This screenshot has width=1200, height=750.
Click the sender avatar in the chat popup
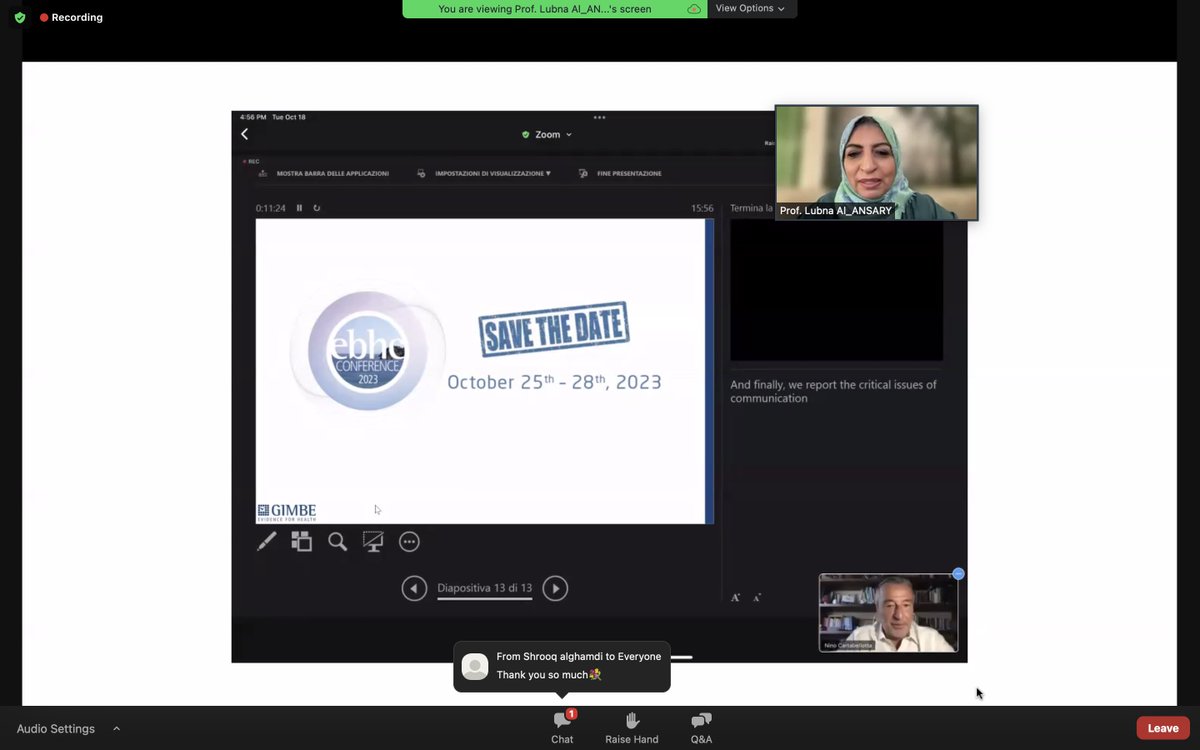coord(475,666)
